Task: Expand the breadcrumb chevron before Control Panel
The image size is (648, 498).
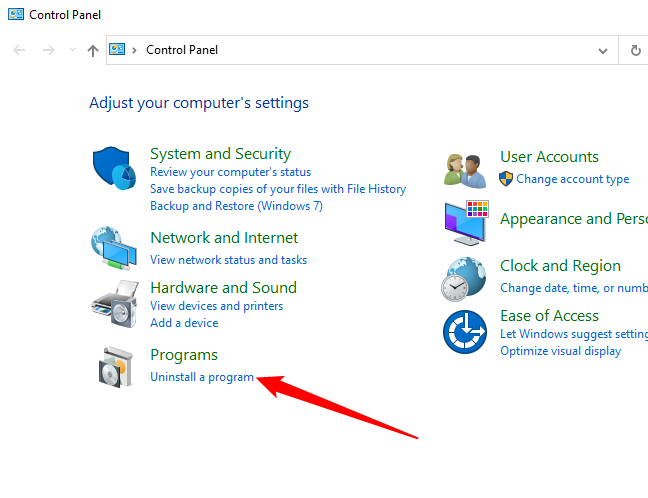Action: (x=135, y=50)
